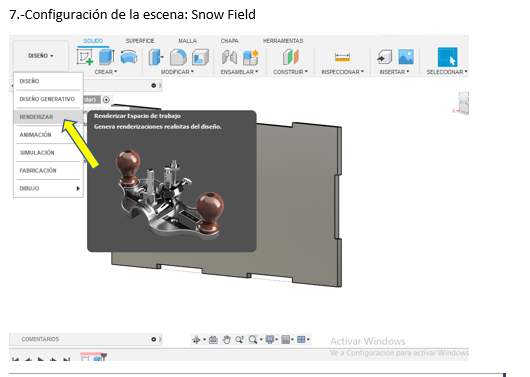Open the Display Settings monitor icon
The image size is (530, 377).
pyautogui.click(x=270, y=339)
